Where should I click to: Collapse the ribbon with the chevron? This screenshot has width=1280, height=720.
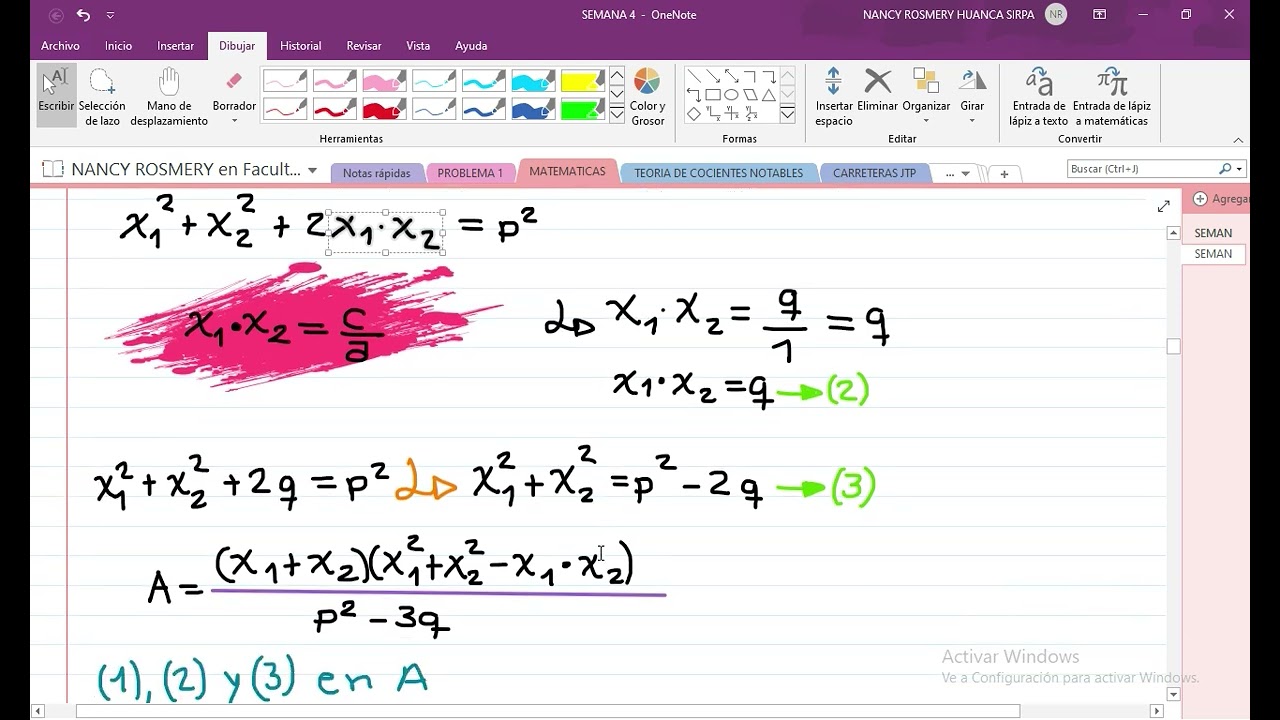[x=1238, y=140]
